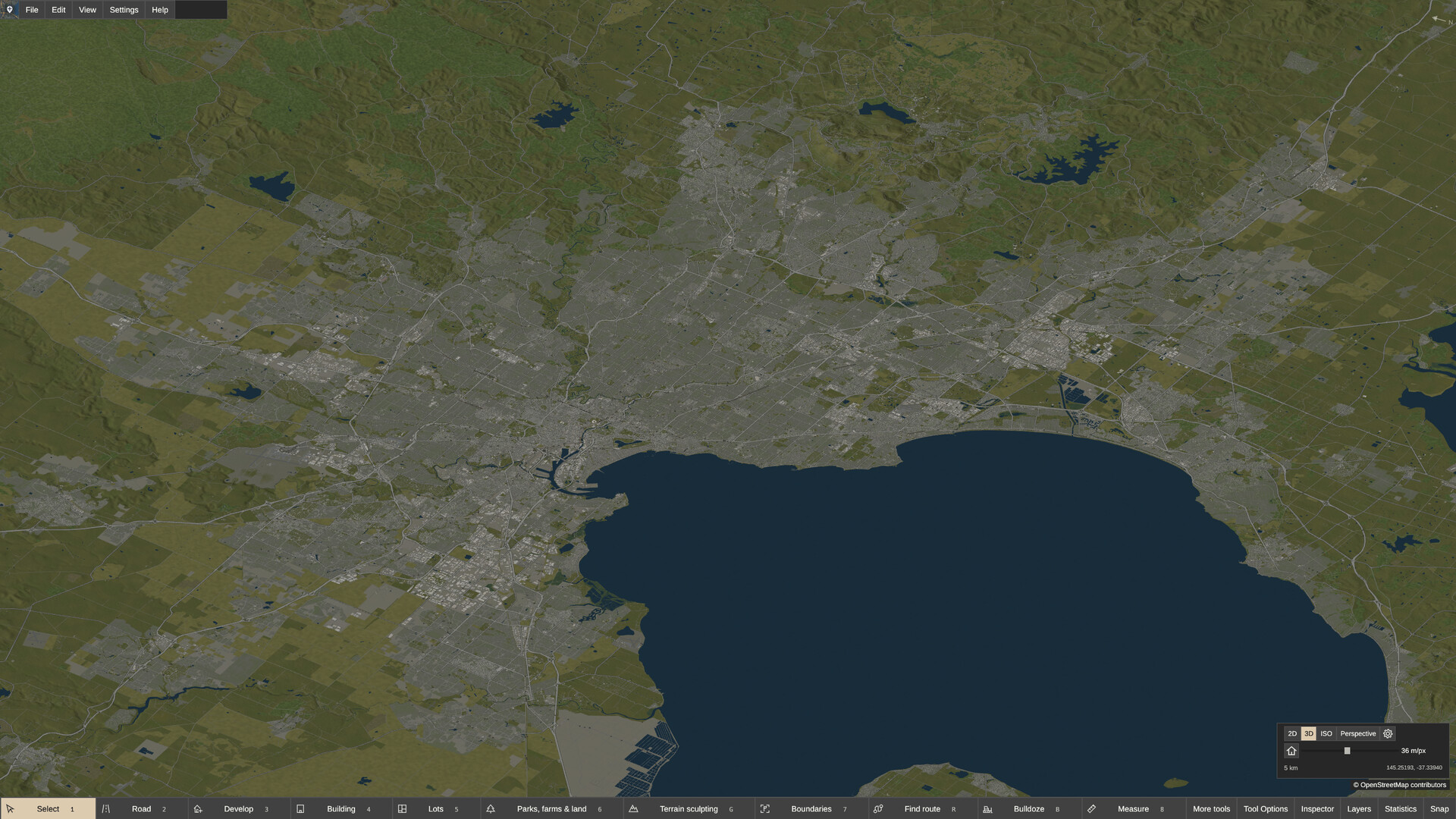Adjust the zoom level slider handle
The height and width of the screenshot is (819, 1456).
click(1348, 751)
